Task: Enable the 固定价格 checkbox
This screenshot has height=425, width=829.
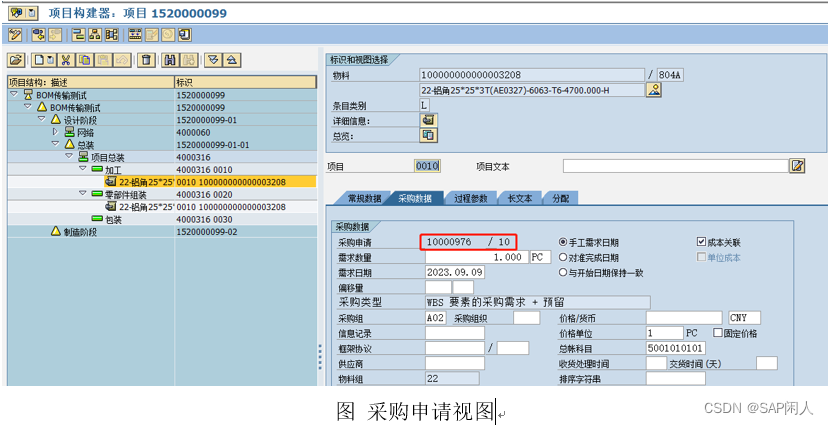Action: 718,333
